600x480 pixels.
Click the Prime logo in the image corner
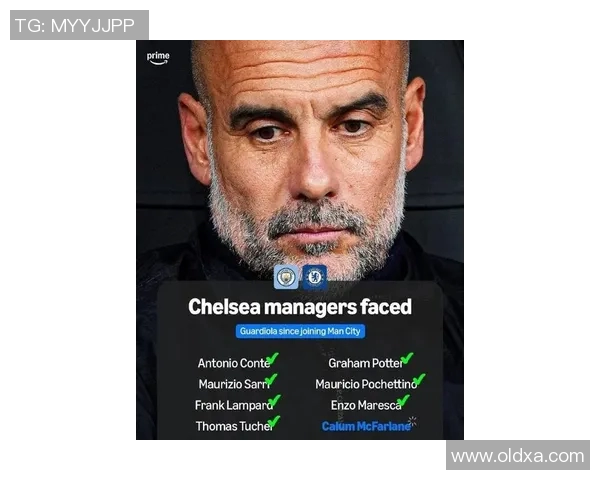[x=158, y=58]
